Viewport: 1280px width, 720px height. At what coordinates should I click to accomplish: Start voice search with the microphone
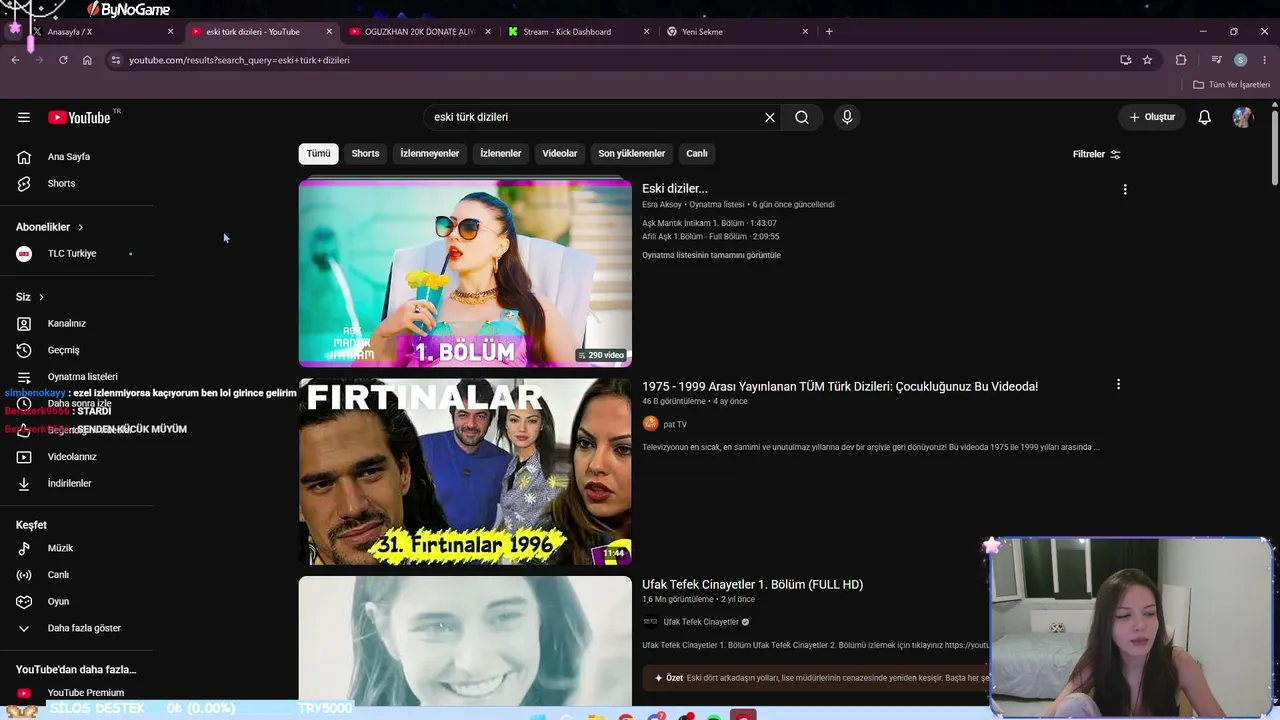(847, 117)
